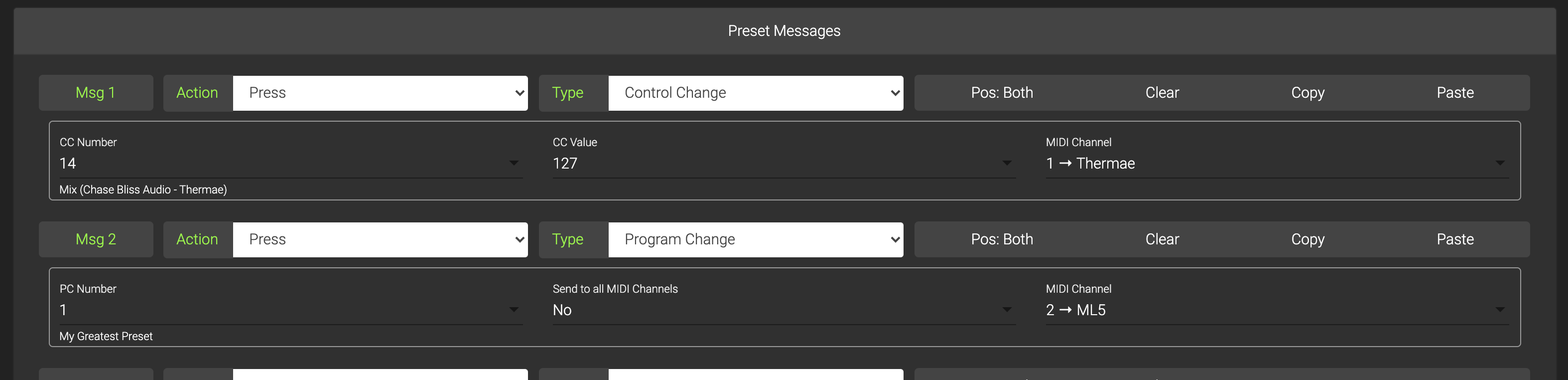Open the Msg 1 Action dropdown
This screenshot has width=1568, height=380.
(x=380, y=93)
